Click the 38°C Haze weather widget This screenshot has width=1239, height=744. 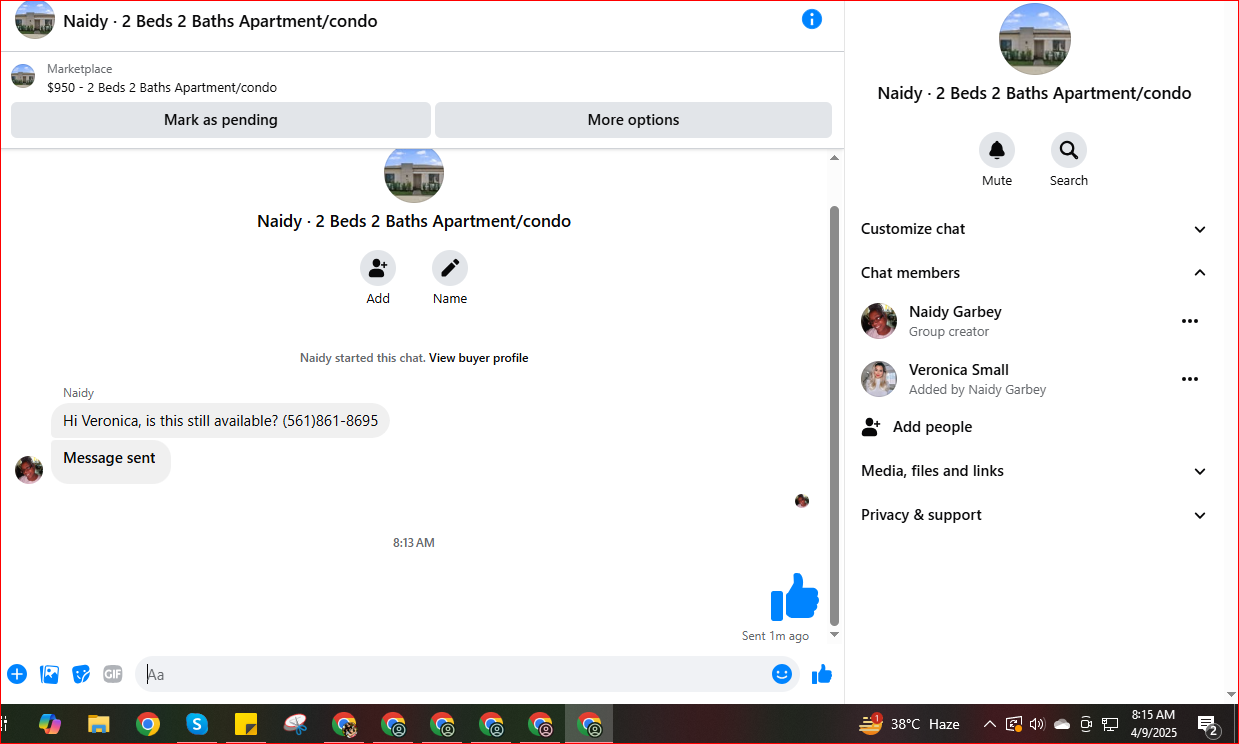click(x=909, y=724)
